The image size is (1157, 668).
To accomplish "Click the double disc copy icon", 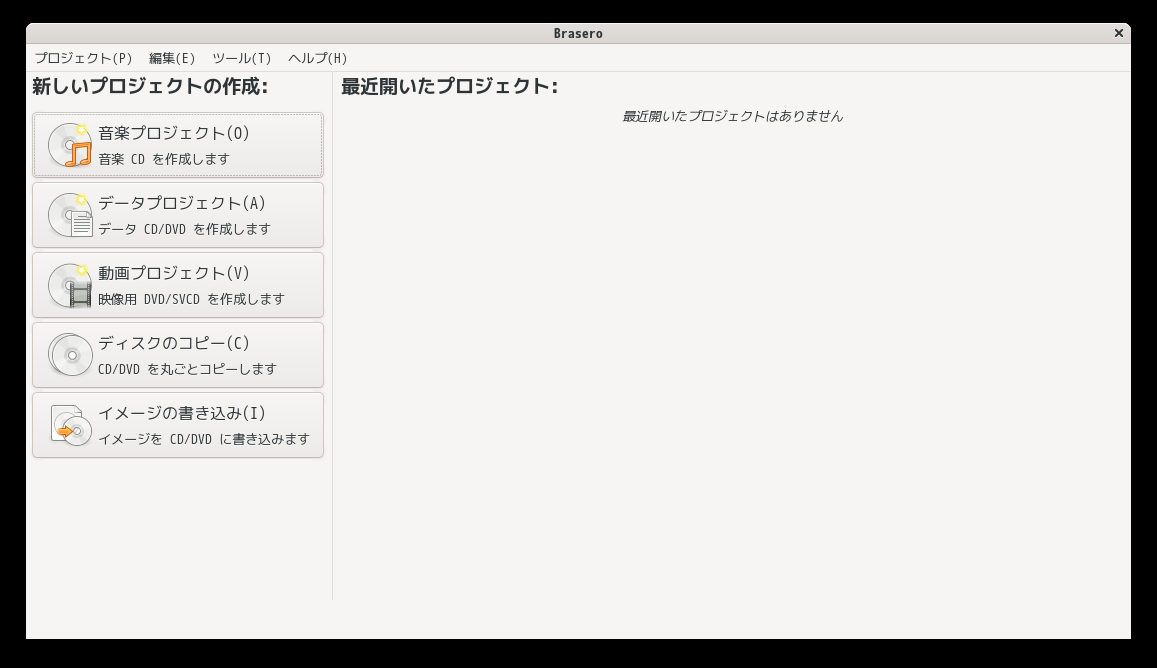I will point(70,355).
